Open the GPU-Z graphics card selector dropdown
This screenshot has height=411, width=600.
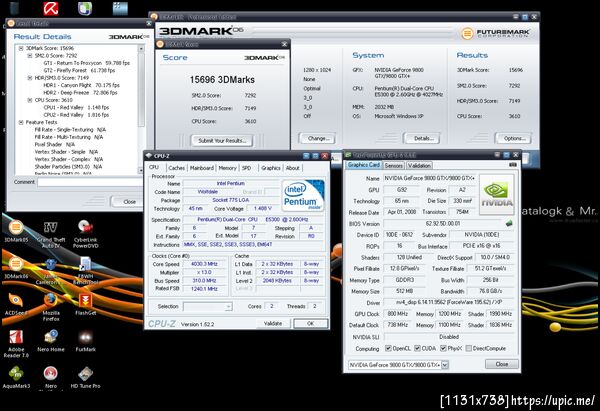click(x=398, y=365)
